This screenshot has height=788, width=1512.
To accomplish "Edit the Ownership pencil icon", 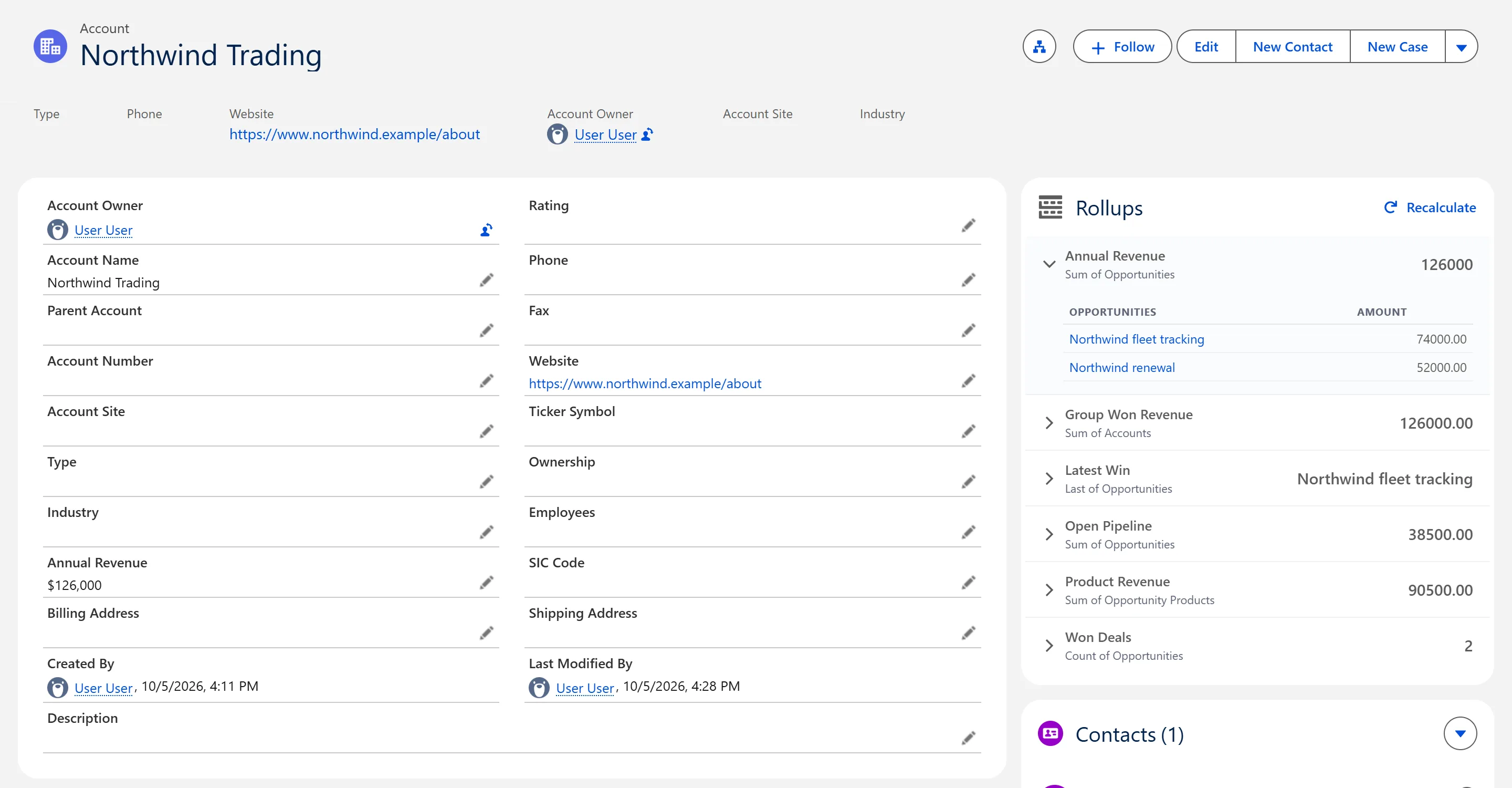I will click(x=969, y=482).
